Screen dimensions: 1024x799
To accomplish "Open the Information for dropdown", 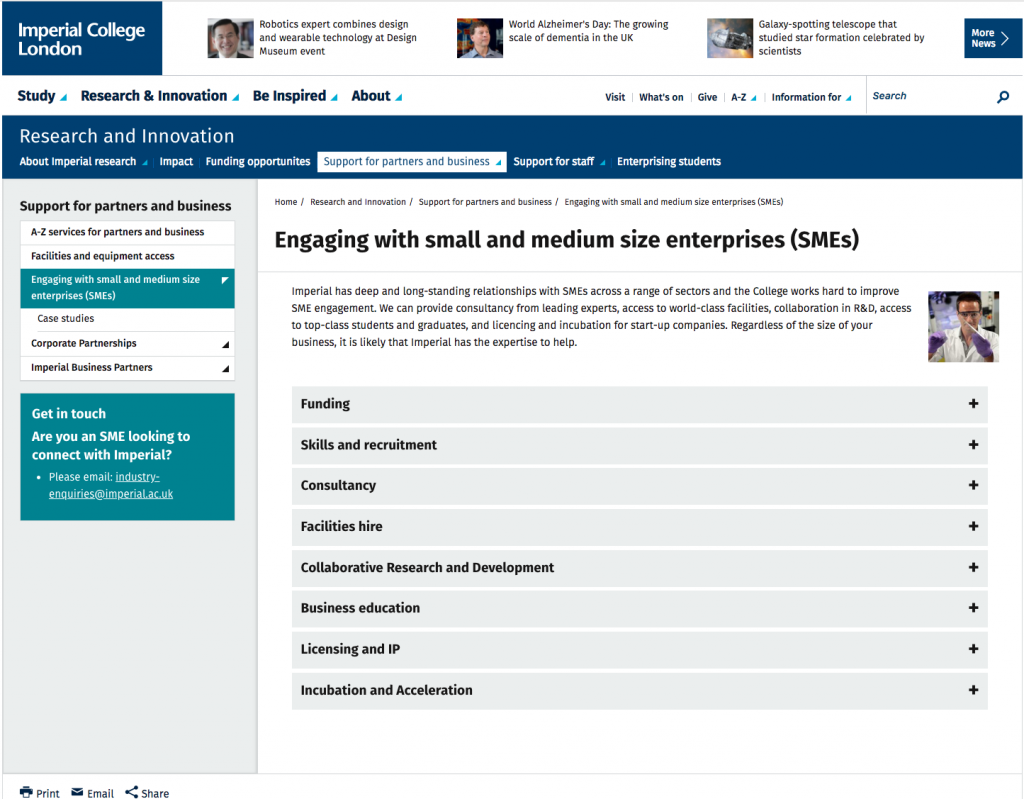I will pos(811,97).
